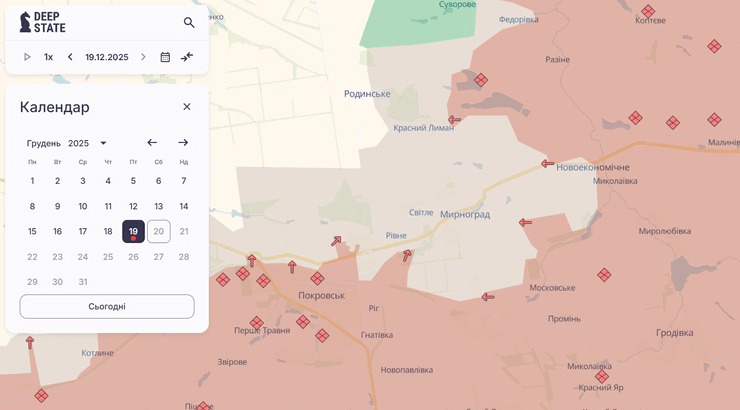Click the Мирноград city label
The height and width of the screenshot is (410, 740).
(465, 214)
